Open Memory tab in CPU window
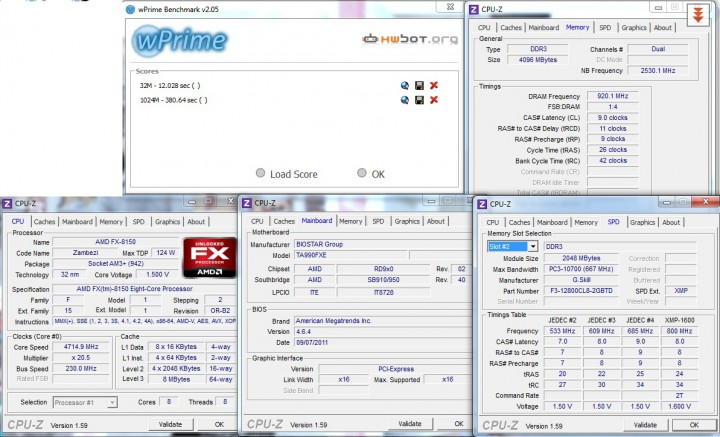Image resolution: width=720 pixels, height=437 pixels. [x=111, y=222]
